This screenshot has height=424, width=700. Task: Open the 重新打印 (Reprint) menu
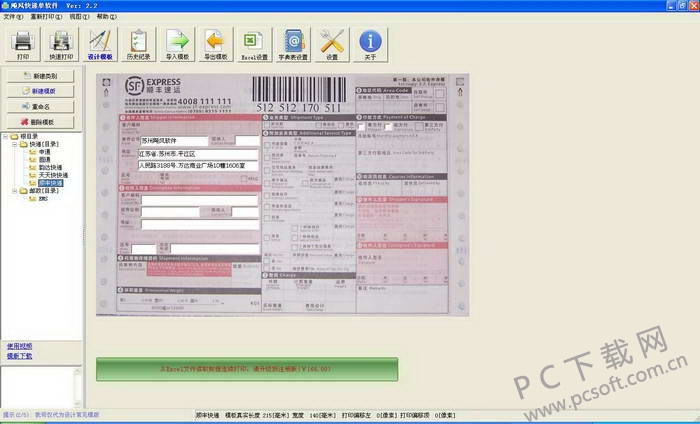pos(46,17)
